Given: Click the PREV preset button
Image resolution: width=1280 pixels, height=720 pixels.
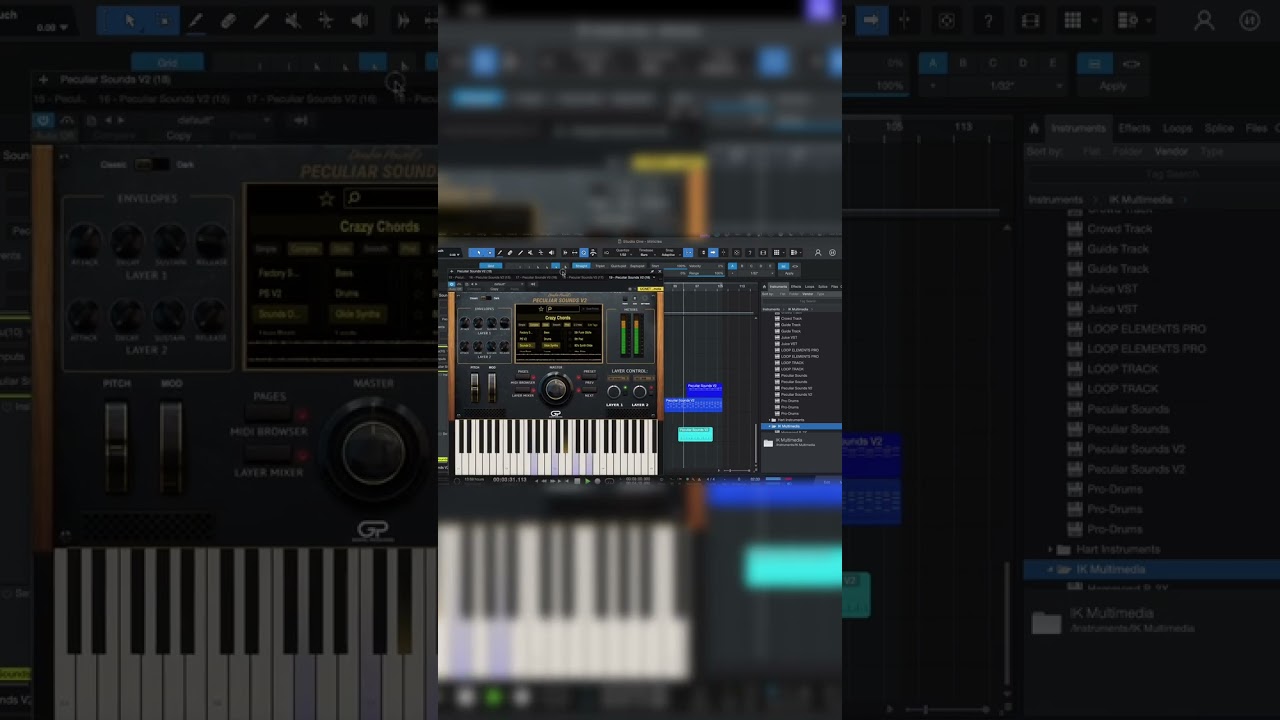Looking at the screenshot, I should pos(589,377).
